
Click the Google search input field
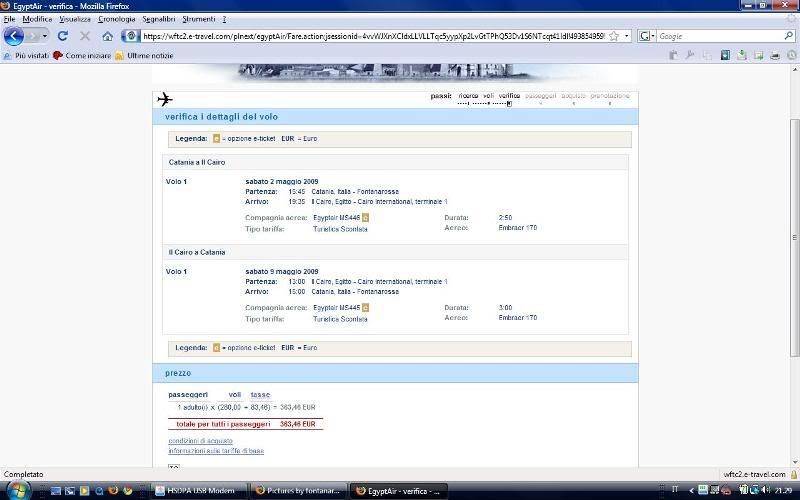719,36
